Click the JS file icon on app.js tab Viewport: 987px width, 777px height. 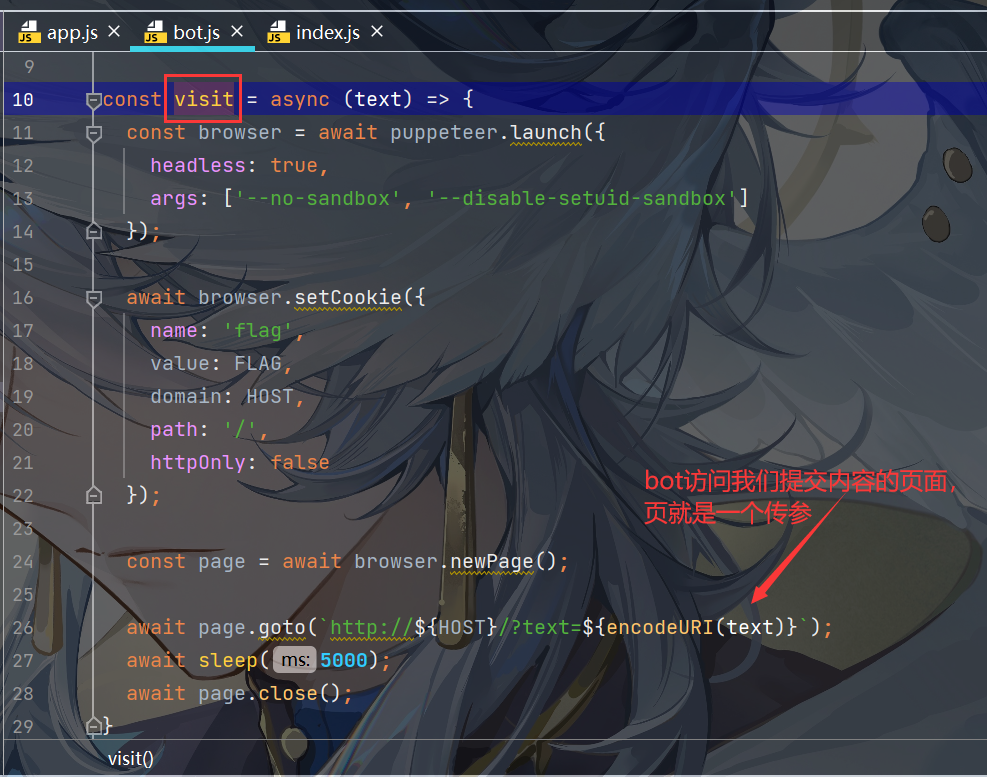[28, 31]
